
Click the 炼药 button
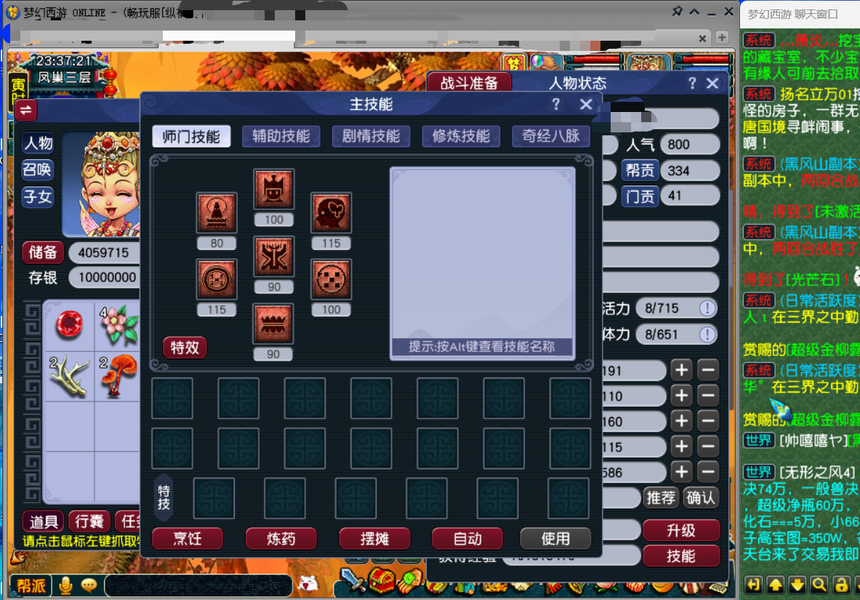(x=281, y=539)
